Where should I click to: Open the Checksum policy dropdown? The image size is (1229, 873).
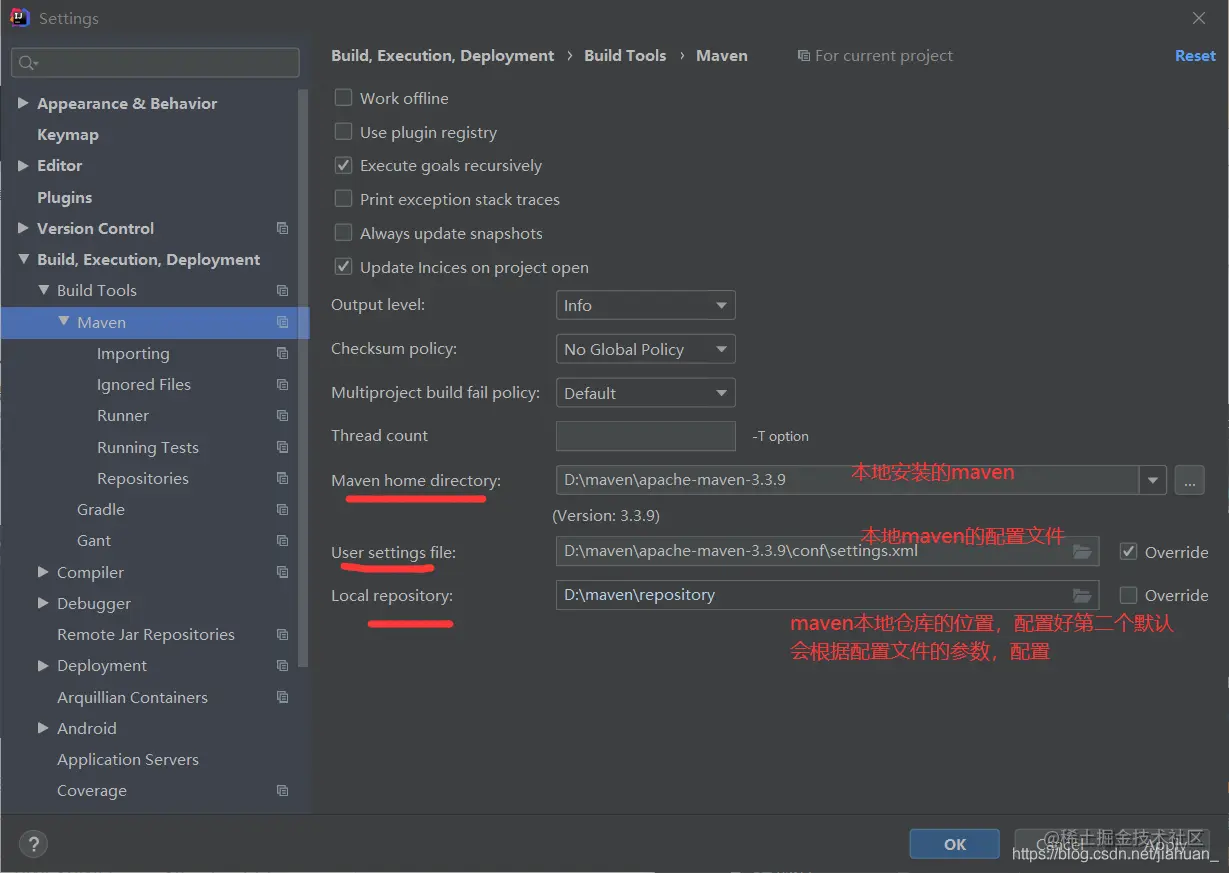[645, 349]
